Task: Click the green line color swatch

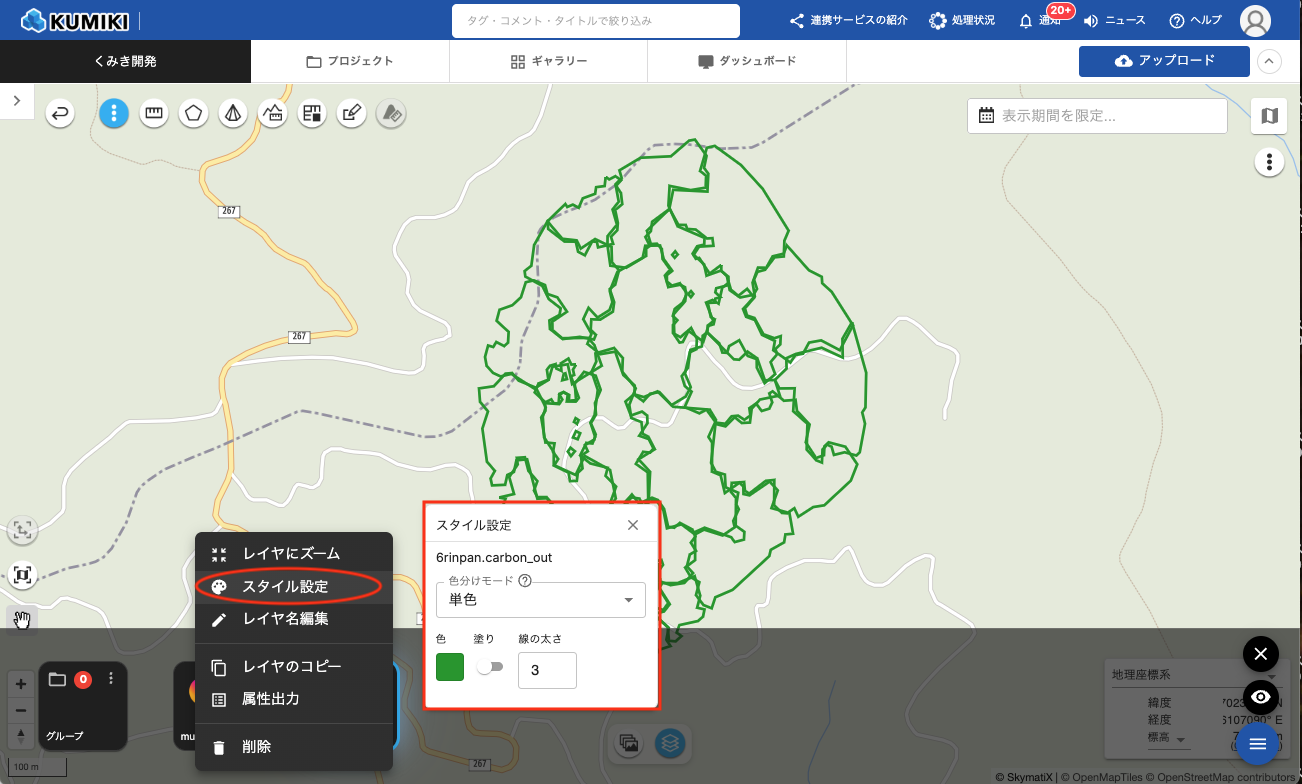Action: click(x=450, y=667)
